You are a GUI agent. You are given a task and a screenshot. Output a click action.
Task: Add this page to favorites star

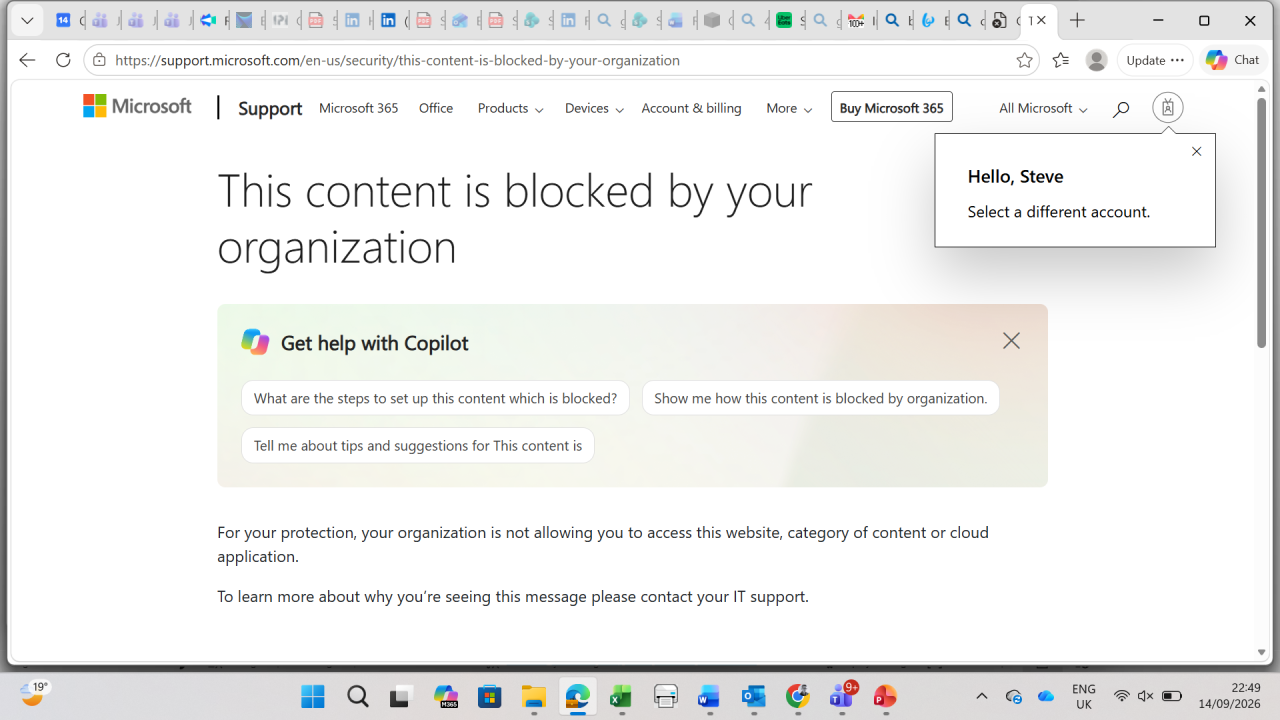tap(1024, 60)
